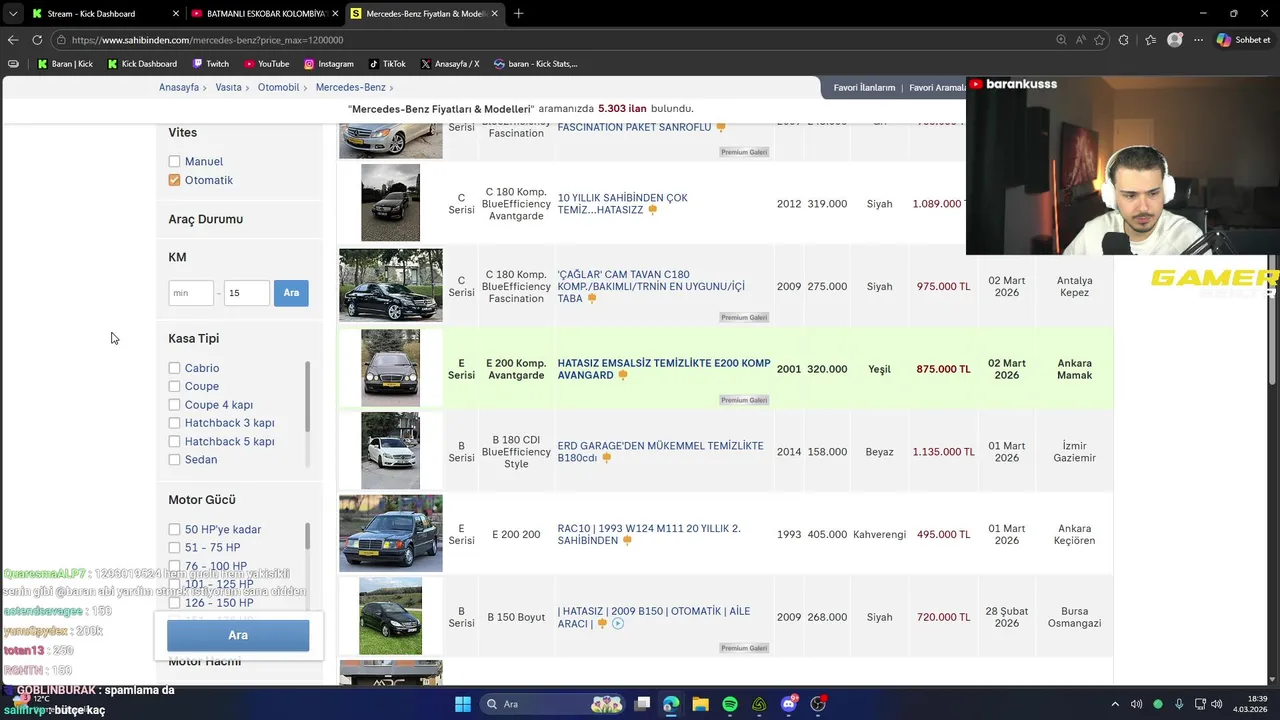The image size is (1280, 720).
Task: Open the Instagram bookmark
Action: coord(329,64)
